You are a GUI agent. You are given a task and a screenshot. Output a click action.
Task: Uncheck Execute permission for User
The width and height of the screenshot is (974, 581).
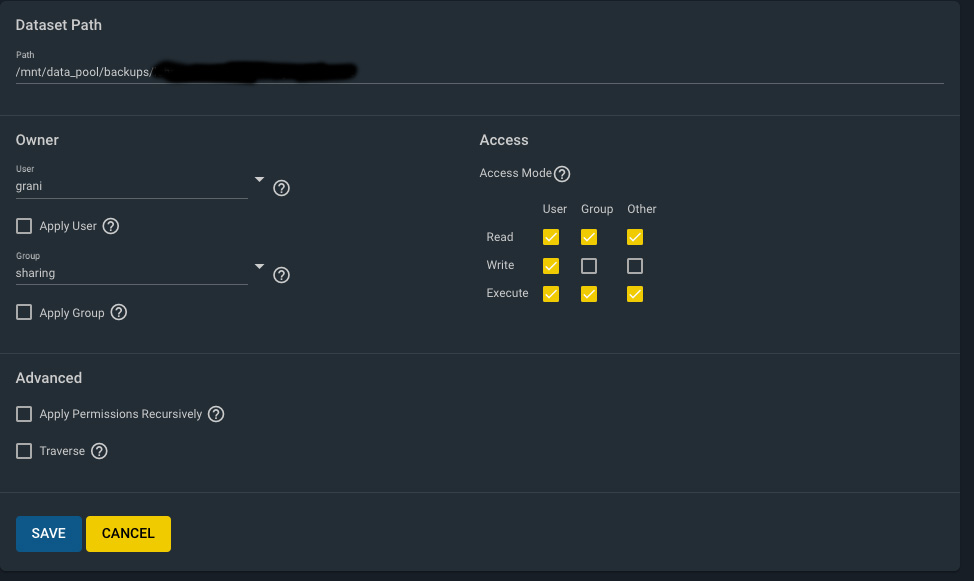[x=551, y=294]
